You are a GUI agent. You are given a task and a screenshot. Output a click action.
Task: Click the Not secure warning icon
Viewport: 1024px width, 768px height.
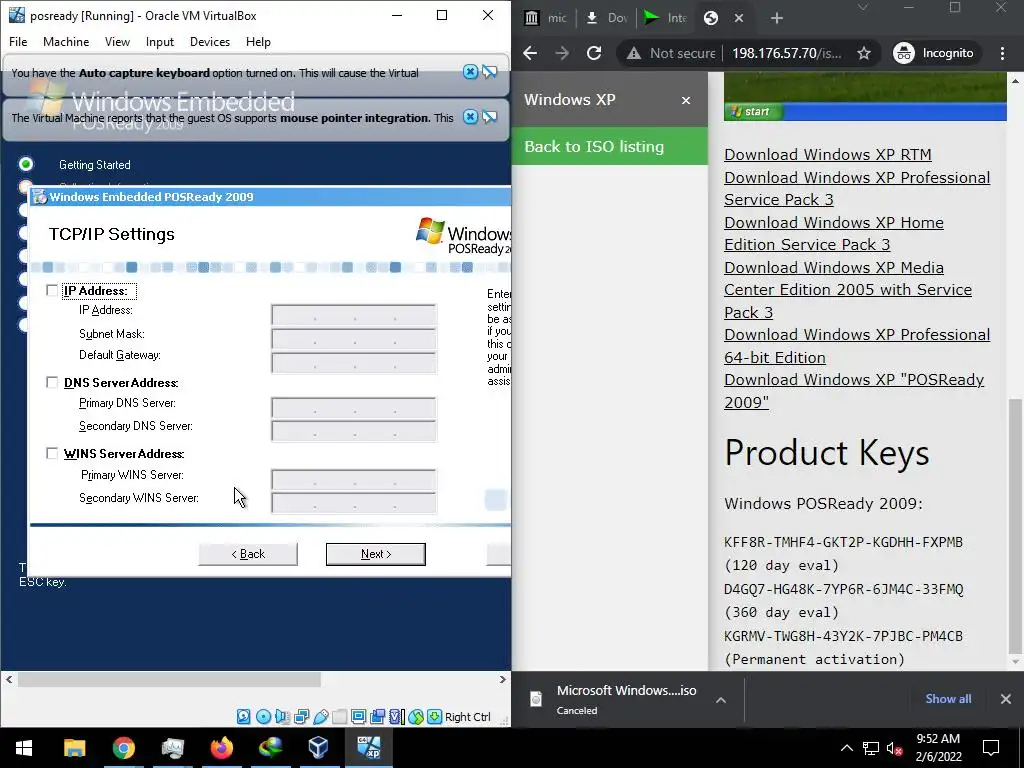(633, 53)
